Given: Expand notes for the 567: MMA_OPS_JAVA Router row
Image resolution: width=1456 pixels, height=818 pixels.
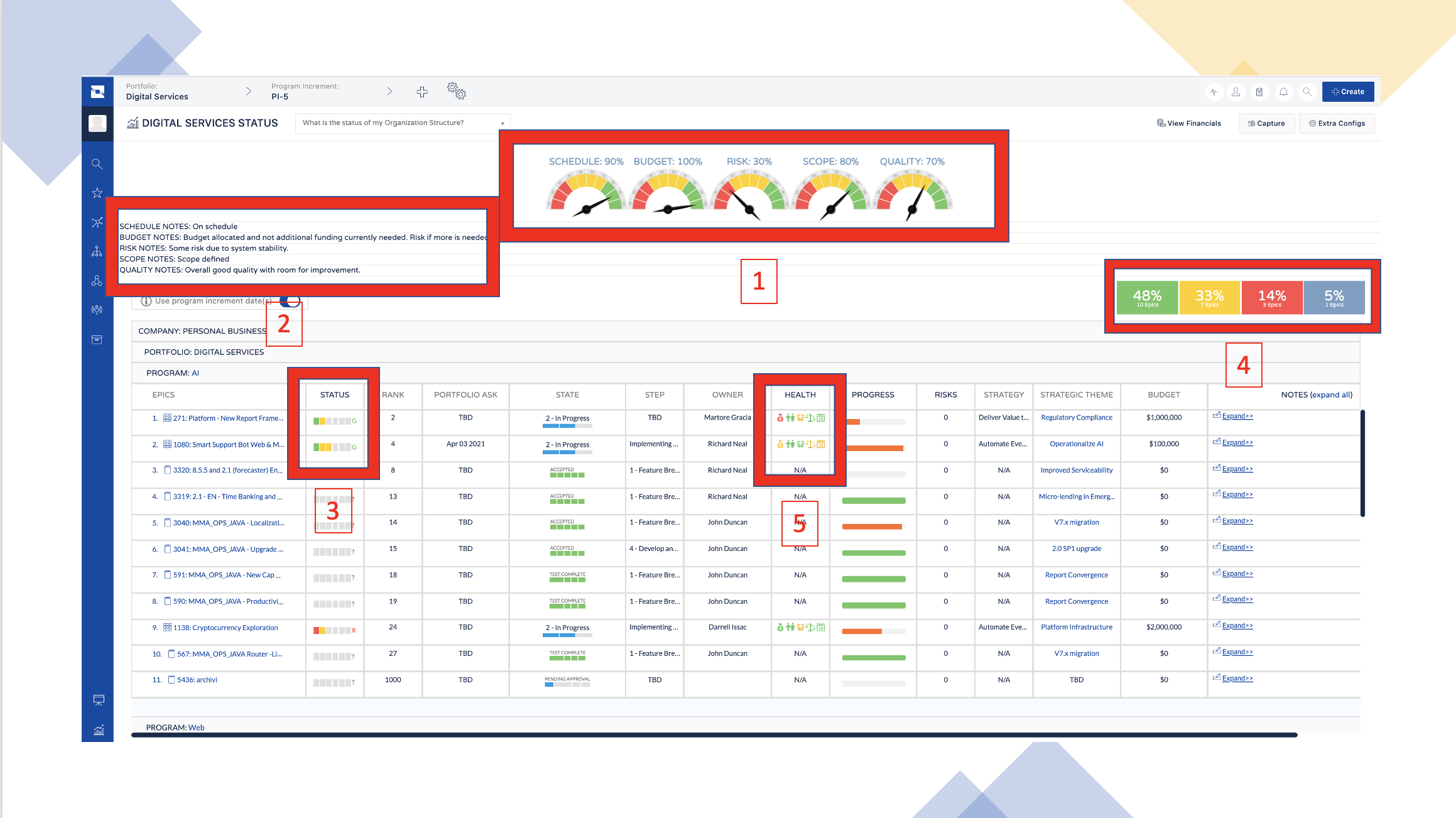Looking at the screenshot, I should click(1237, 652).
